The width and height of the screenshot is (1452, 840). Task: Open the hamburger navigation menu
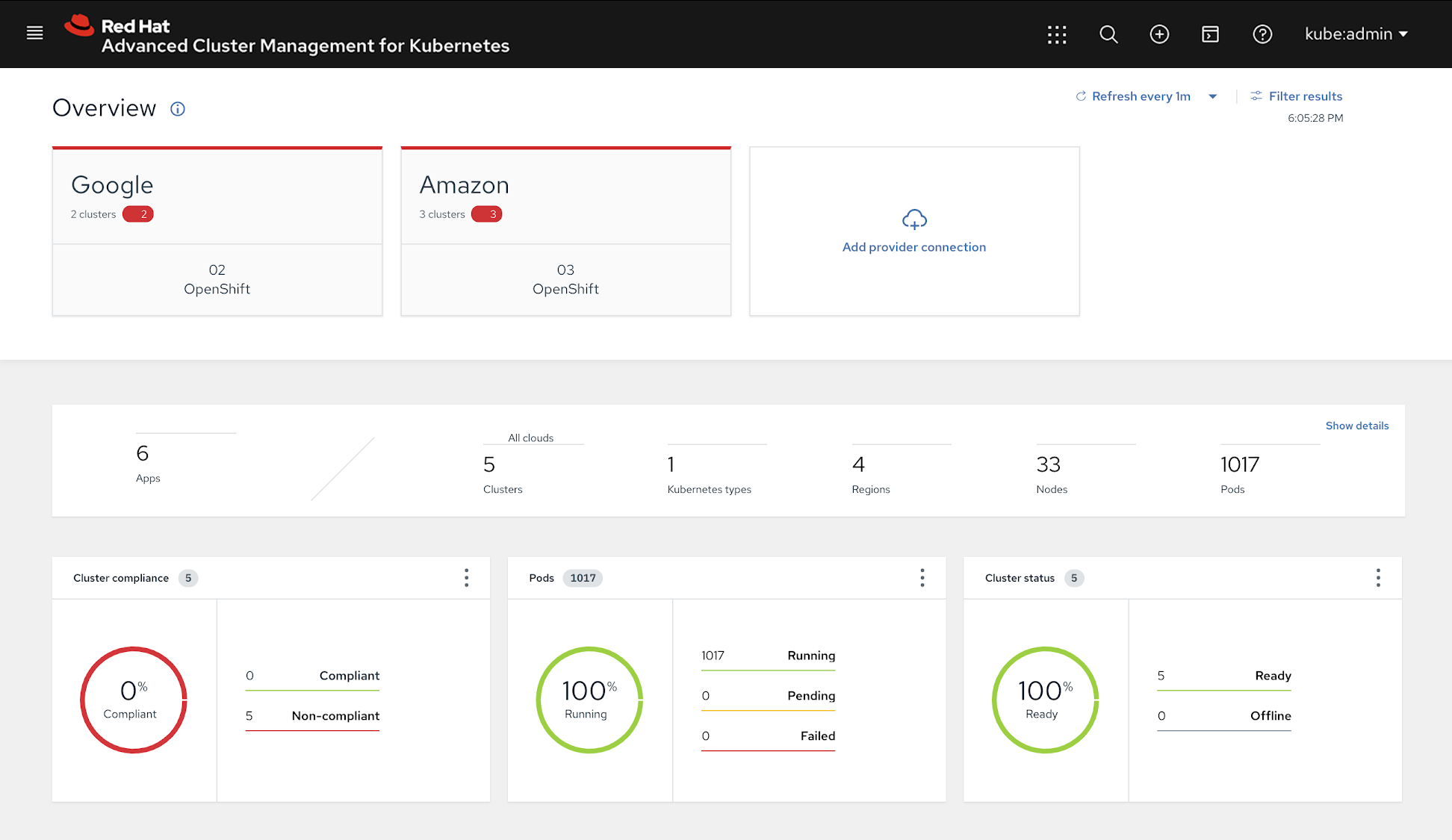34,33
